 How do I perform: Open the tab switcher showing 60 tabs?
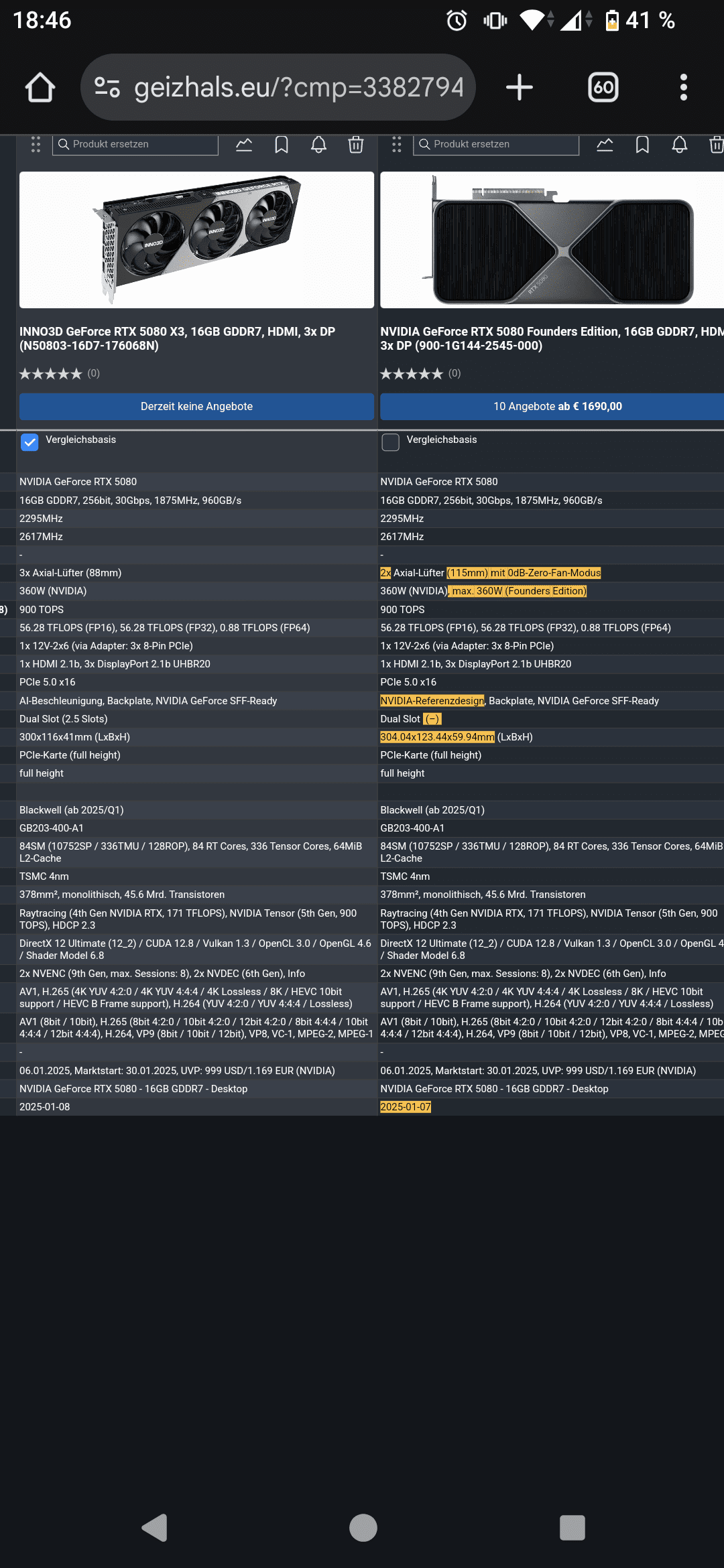pos(603,88)
